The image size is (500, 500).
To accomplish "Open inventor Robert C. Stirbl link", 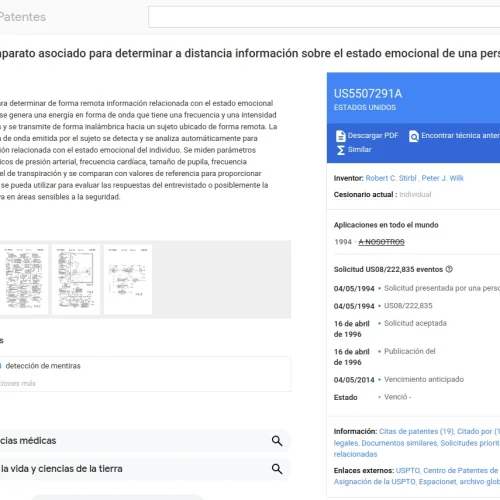I will click(391, 178).
